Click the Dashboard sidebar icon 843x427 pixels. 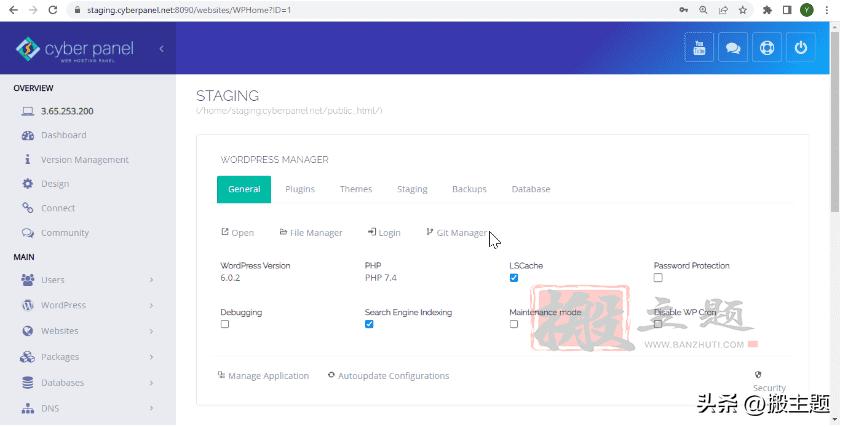coord(27,136)
